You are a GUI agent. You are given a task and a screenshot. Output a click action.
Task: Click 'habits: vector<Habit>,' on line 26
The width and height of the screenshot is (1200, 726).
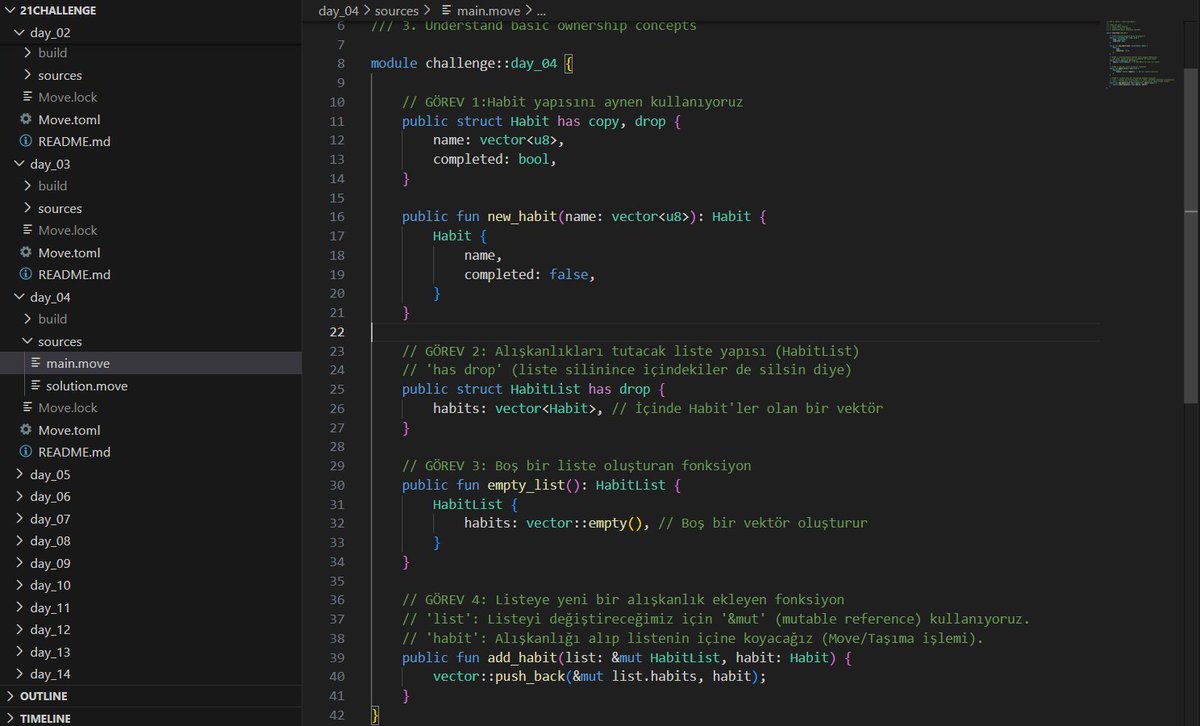[x=518, y=408]
